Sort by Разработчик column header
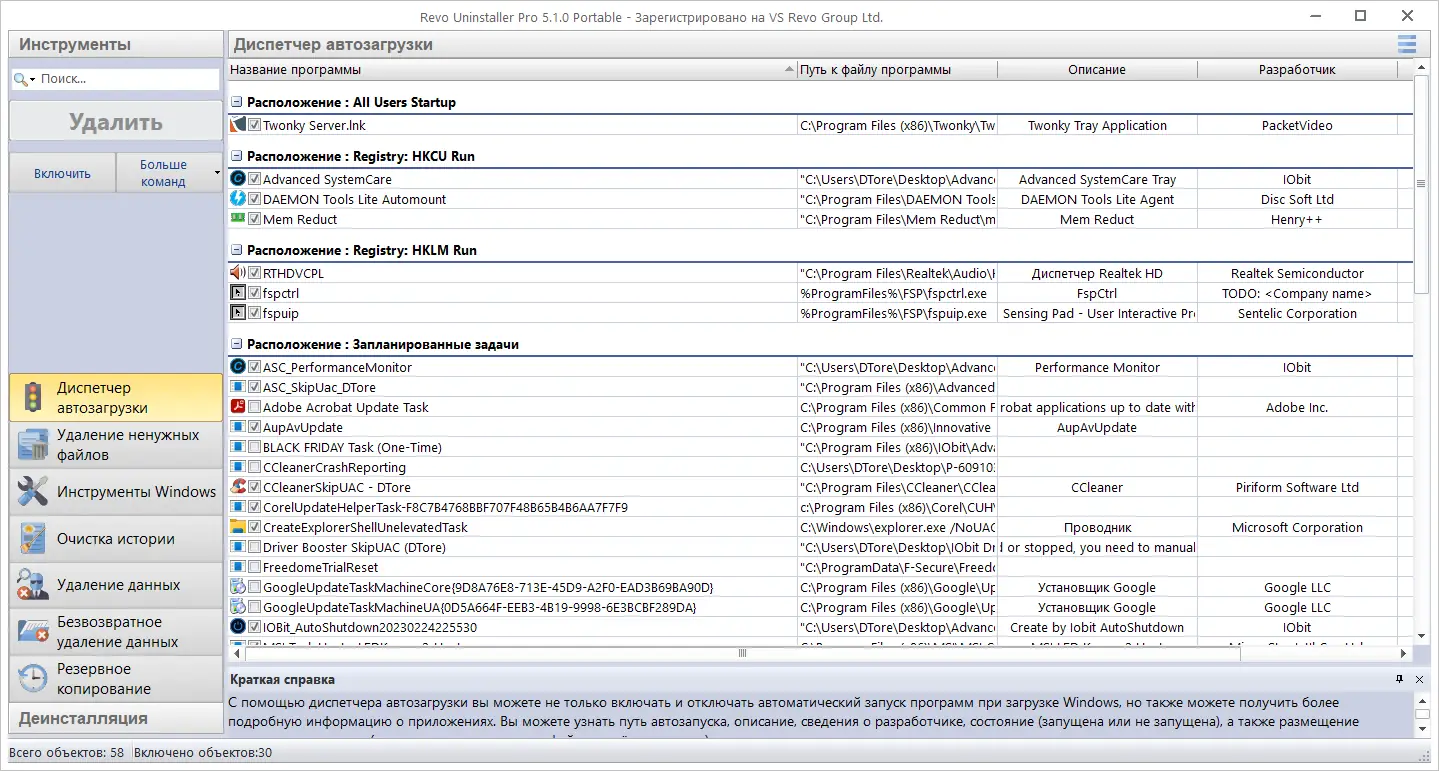The width and height of the screenshot is (1439, 771). 1297,70
